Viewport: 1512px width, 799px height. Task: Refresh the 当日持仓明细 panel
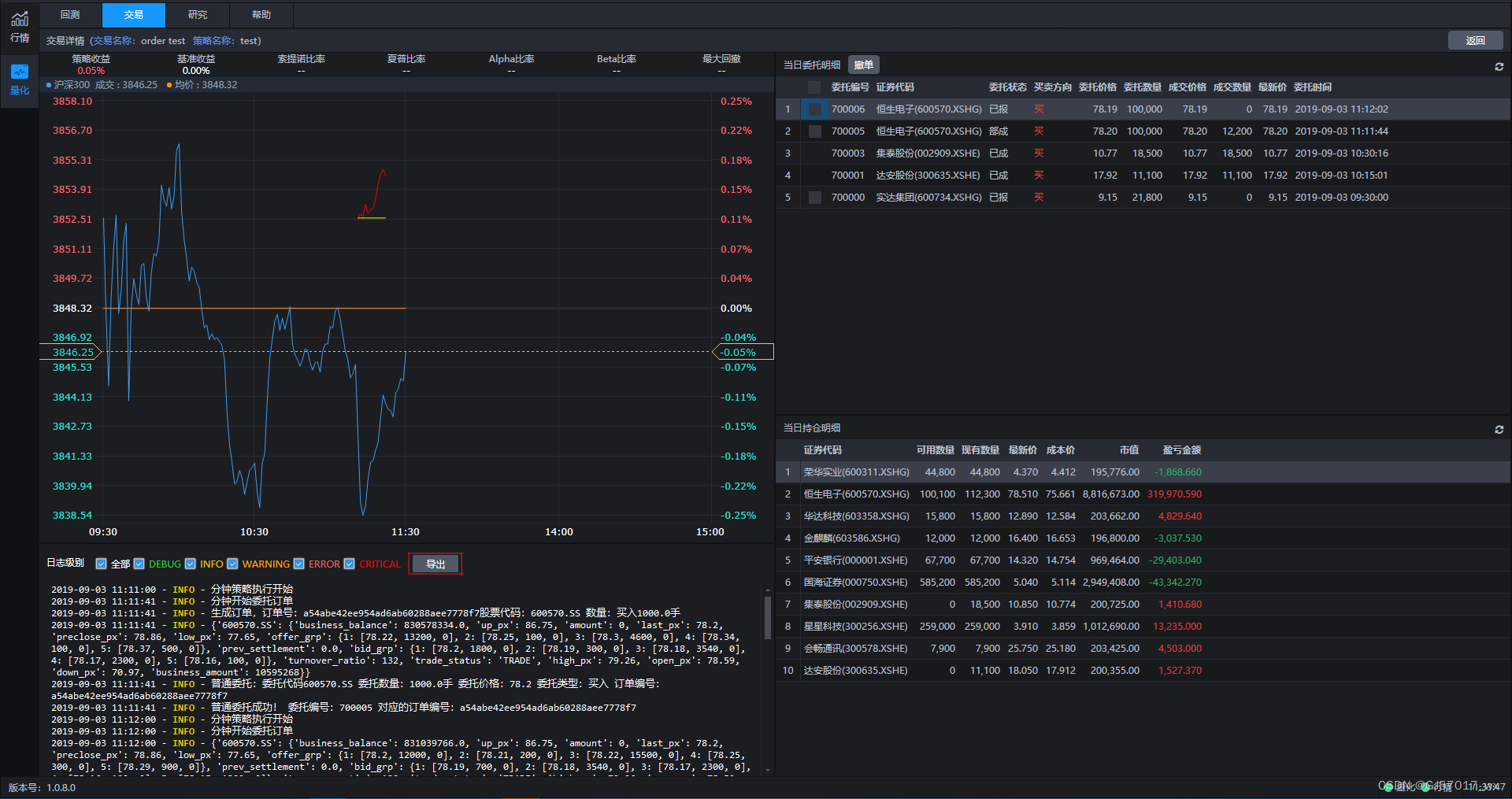click(x=1499, y=429)
